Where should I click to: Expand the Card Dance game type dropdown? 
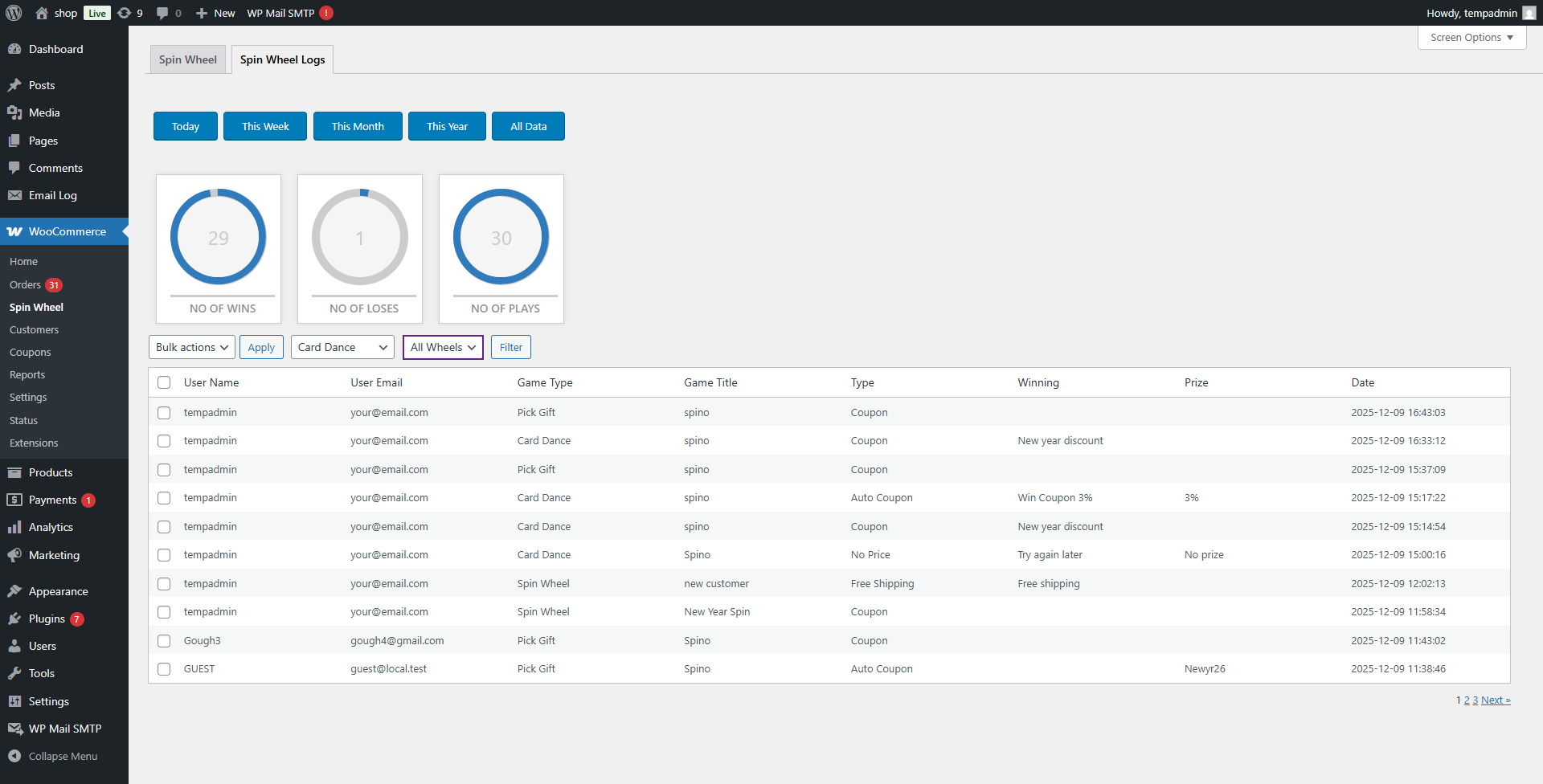point(342,347)
